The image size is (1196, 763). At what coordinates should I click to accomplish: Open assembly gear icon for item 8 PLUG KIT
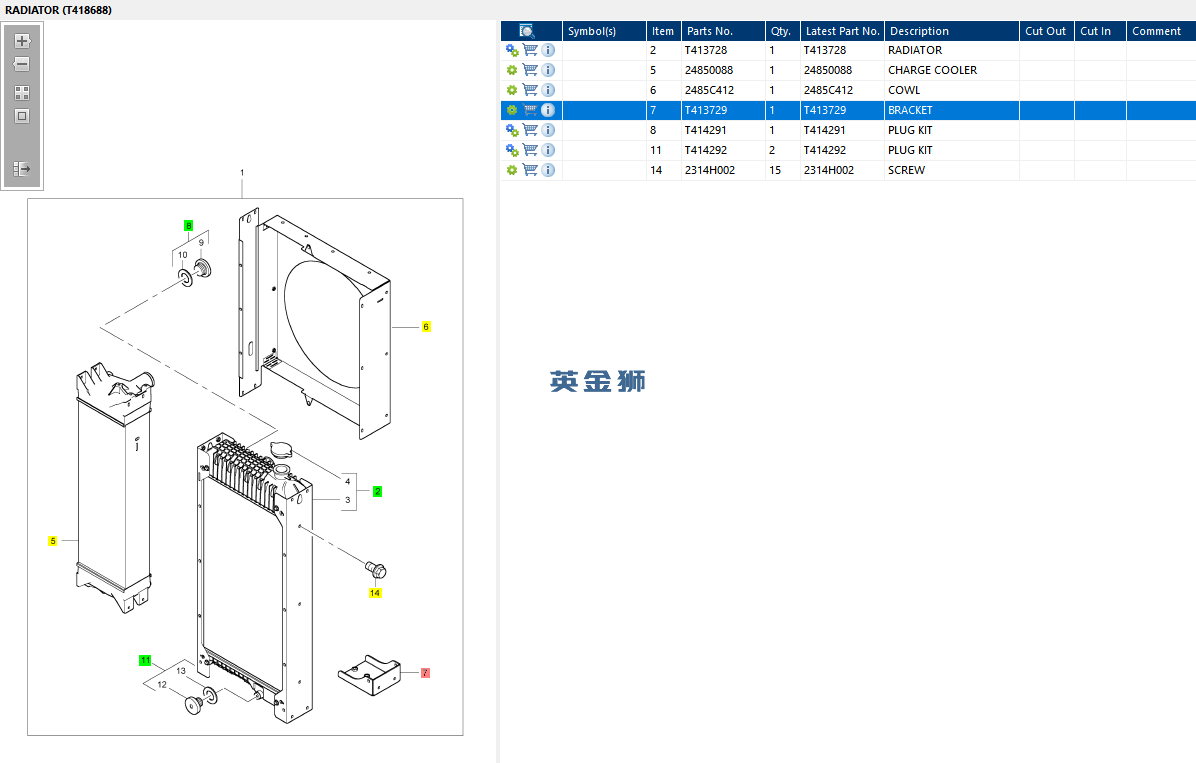coord(512,130)
